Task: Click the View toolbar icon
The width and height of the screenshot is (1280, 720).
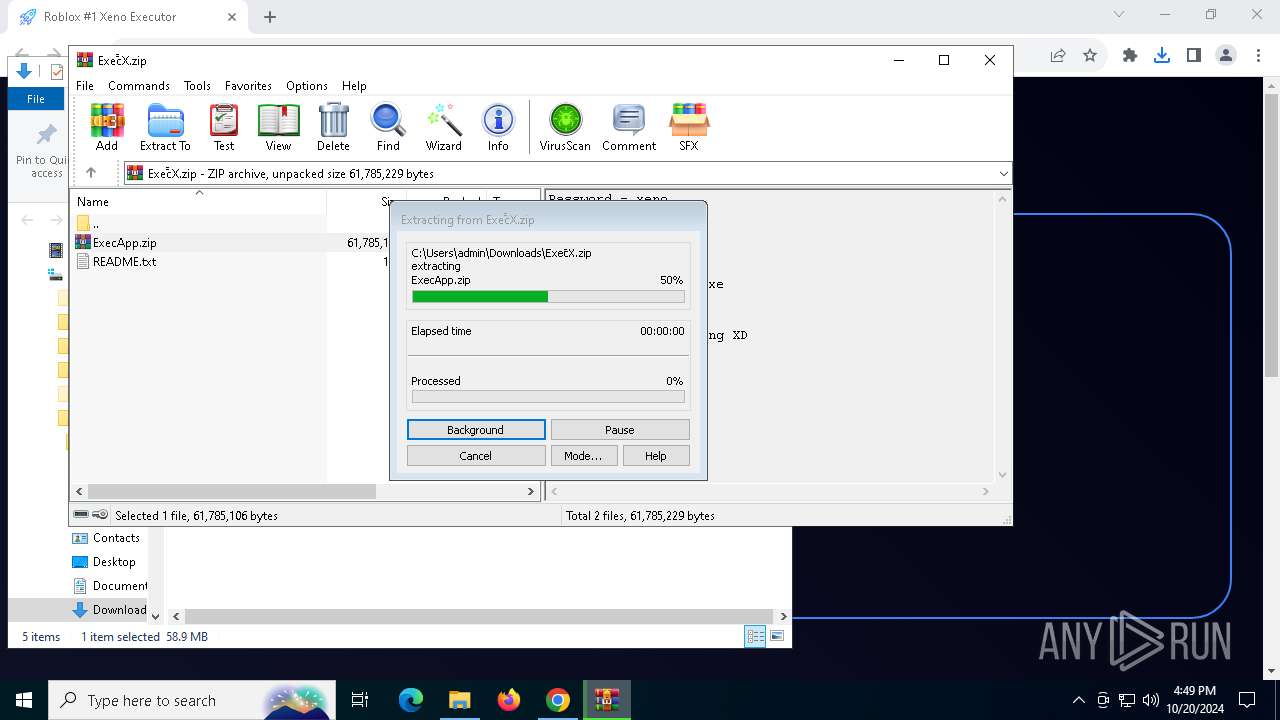Action: coord(278,127)
